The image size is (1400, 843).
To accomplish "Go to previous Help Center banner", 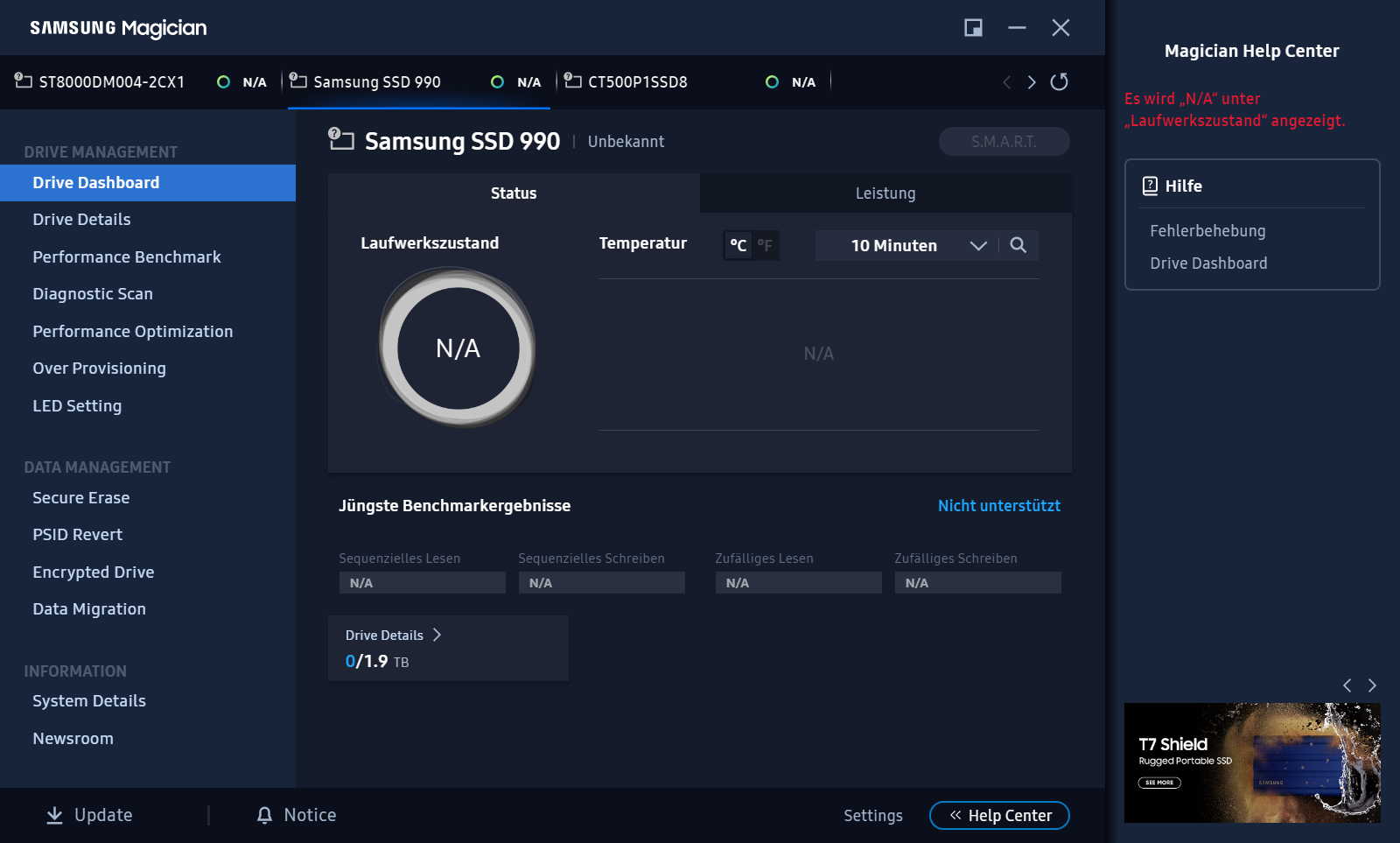I will pyautogui.click(x=1347, y=685).
